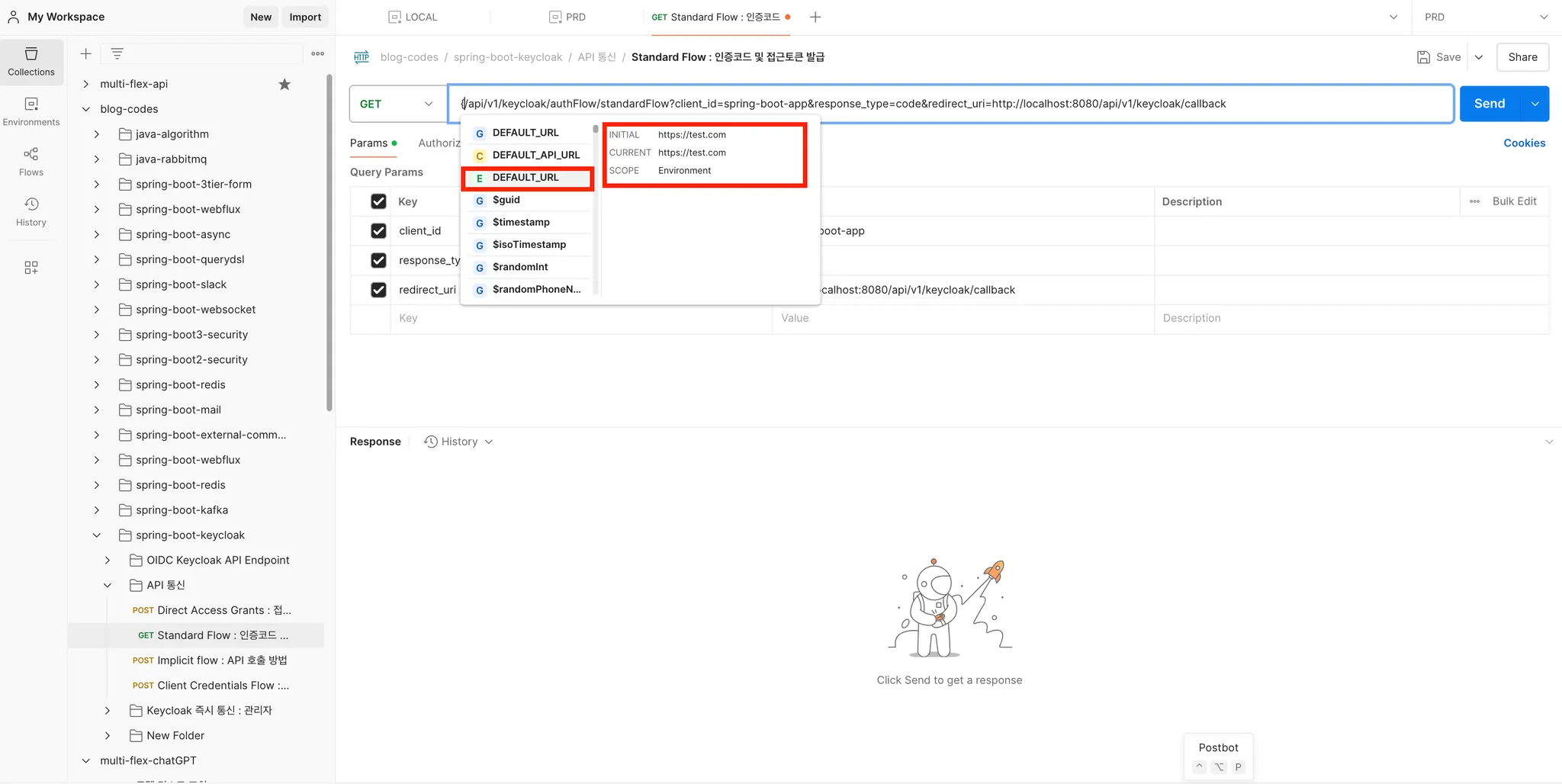Click the star icon beside multi-flex-api
Viewport: 1562px width, 784px height.
point(284,84)
